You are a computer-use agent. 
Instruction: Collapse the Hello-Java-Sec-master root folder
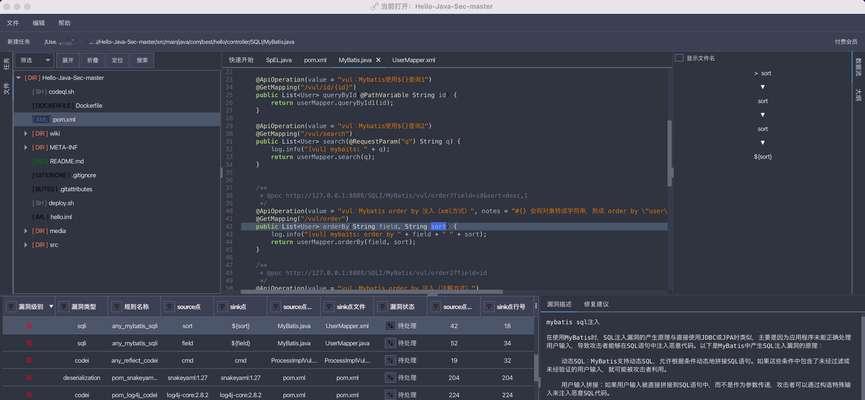pos(18,78)
